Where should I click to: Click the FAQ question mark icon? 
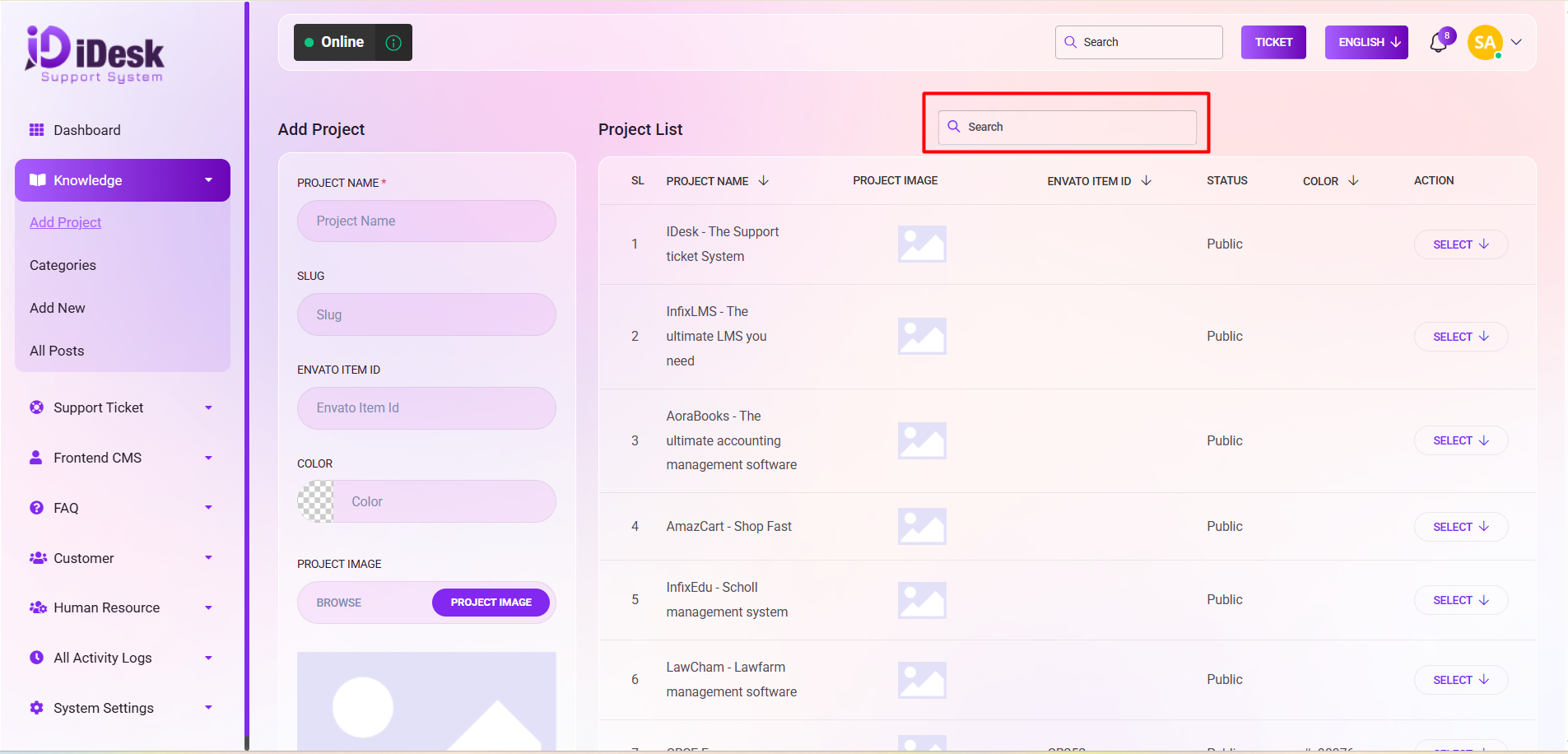point(36,508)
